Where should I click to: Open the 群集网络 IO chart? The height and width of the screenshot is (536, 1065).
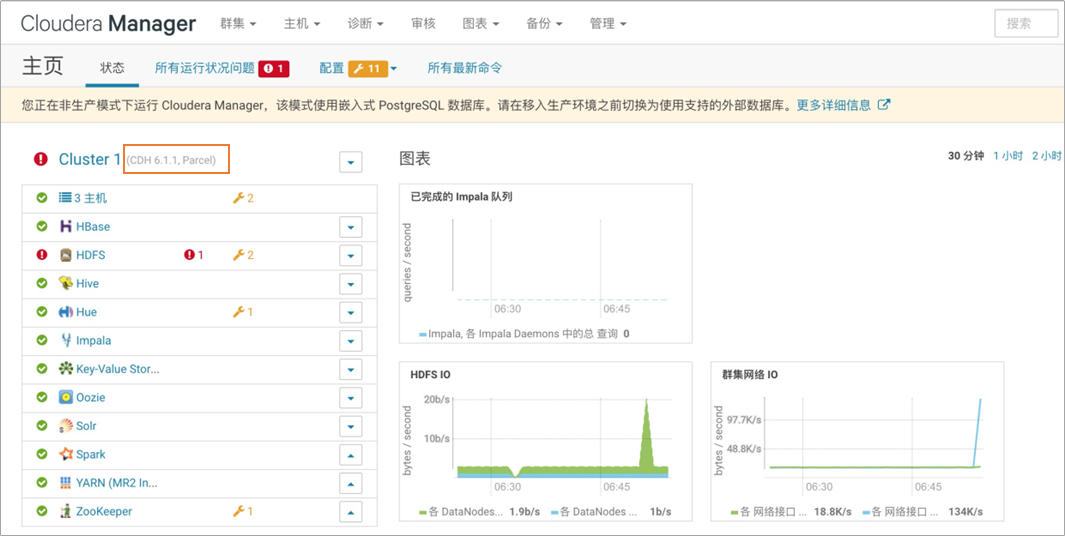click(857, 441)
